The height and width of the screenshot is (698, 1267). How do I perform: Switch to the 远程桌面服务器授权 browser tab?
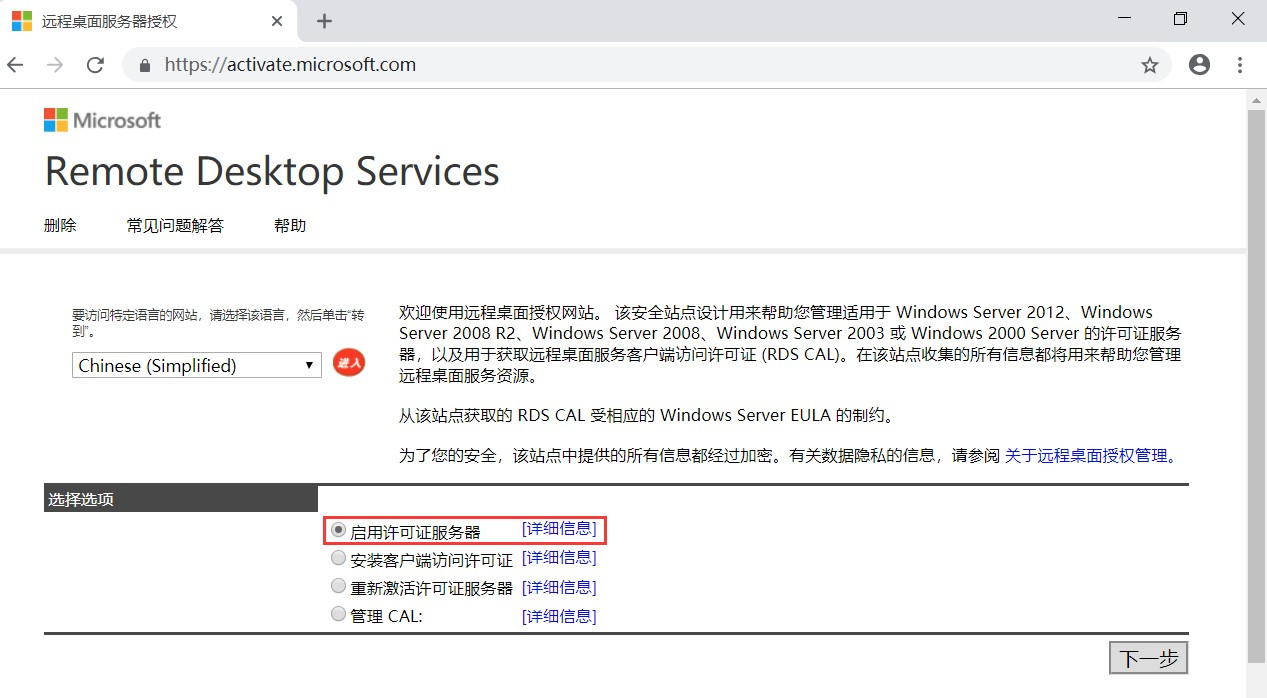coord(150,21)
